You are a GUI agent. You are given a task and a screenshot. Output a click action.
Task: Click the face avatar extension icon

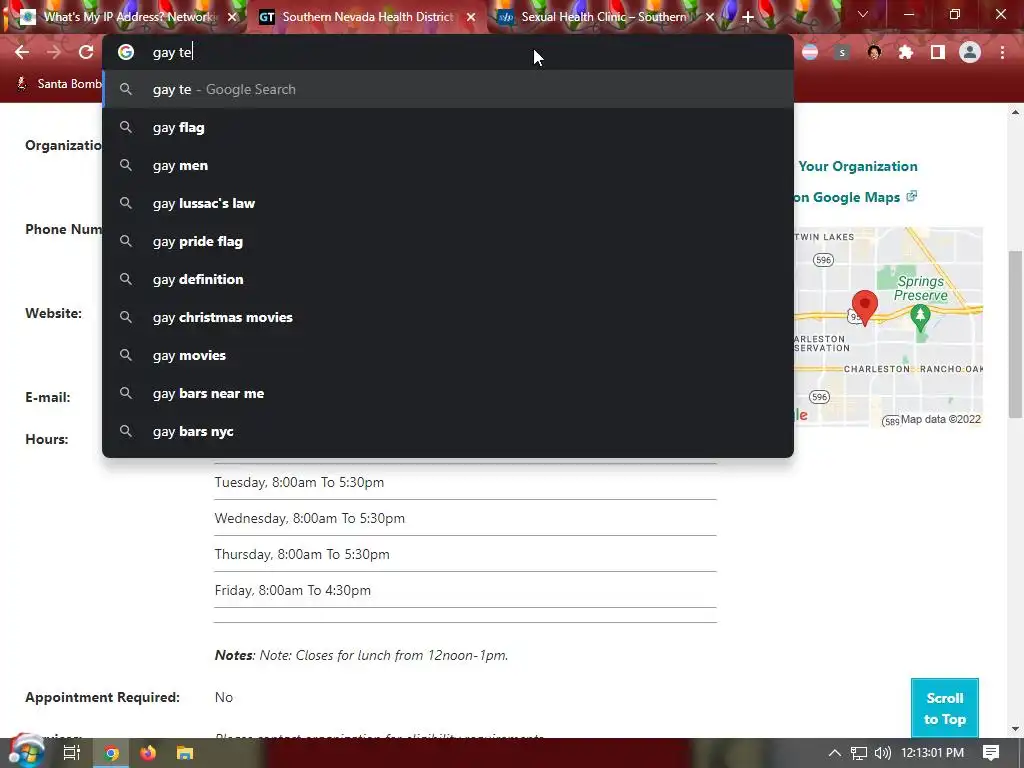tap(874, 52)
